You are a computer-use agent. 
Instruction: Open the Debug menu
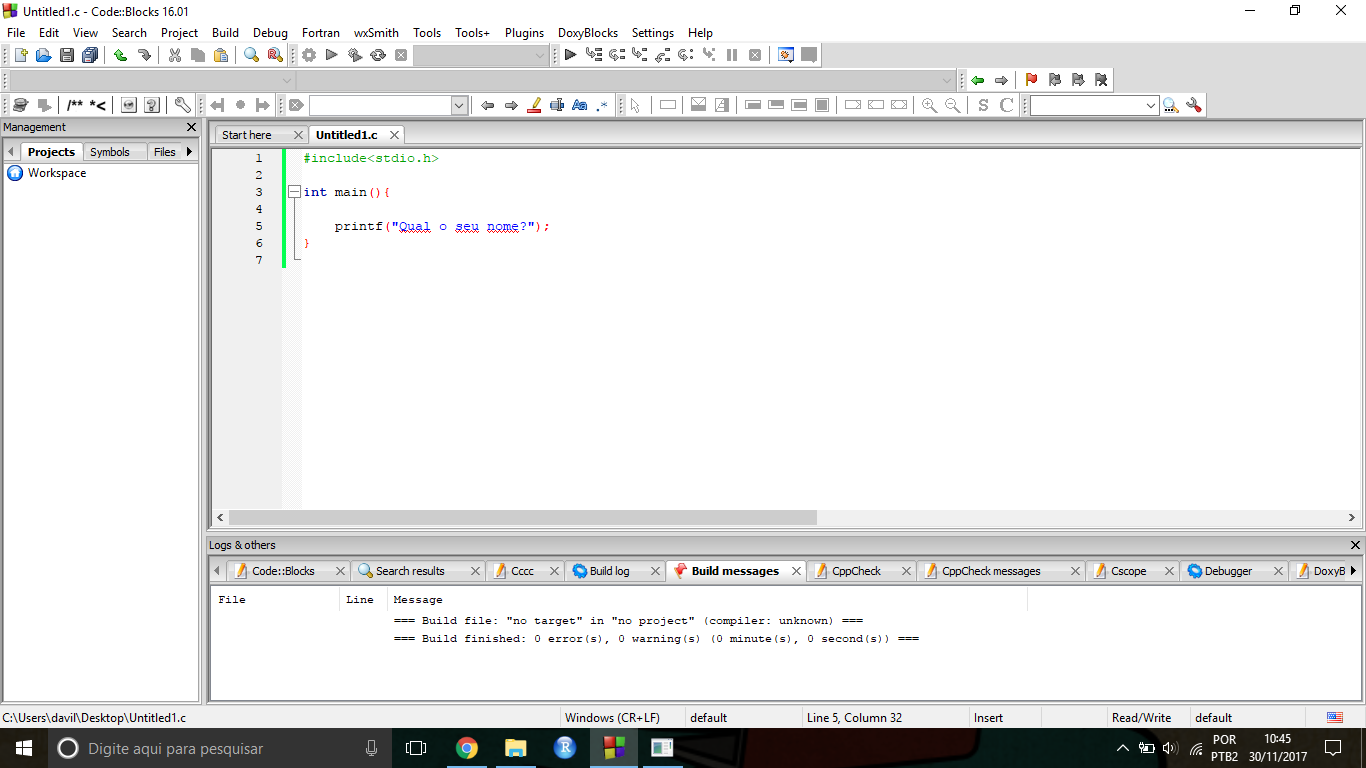click(270, 33)
